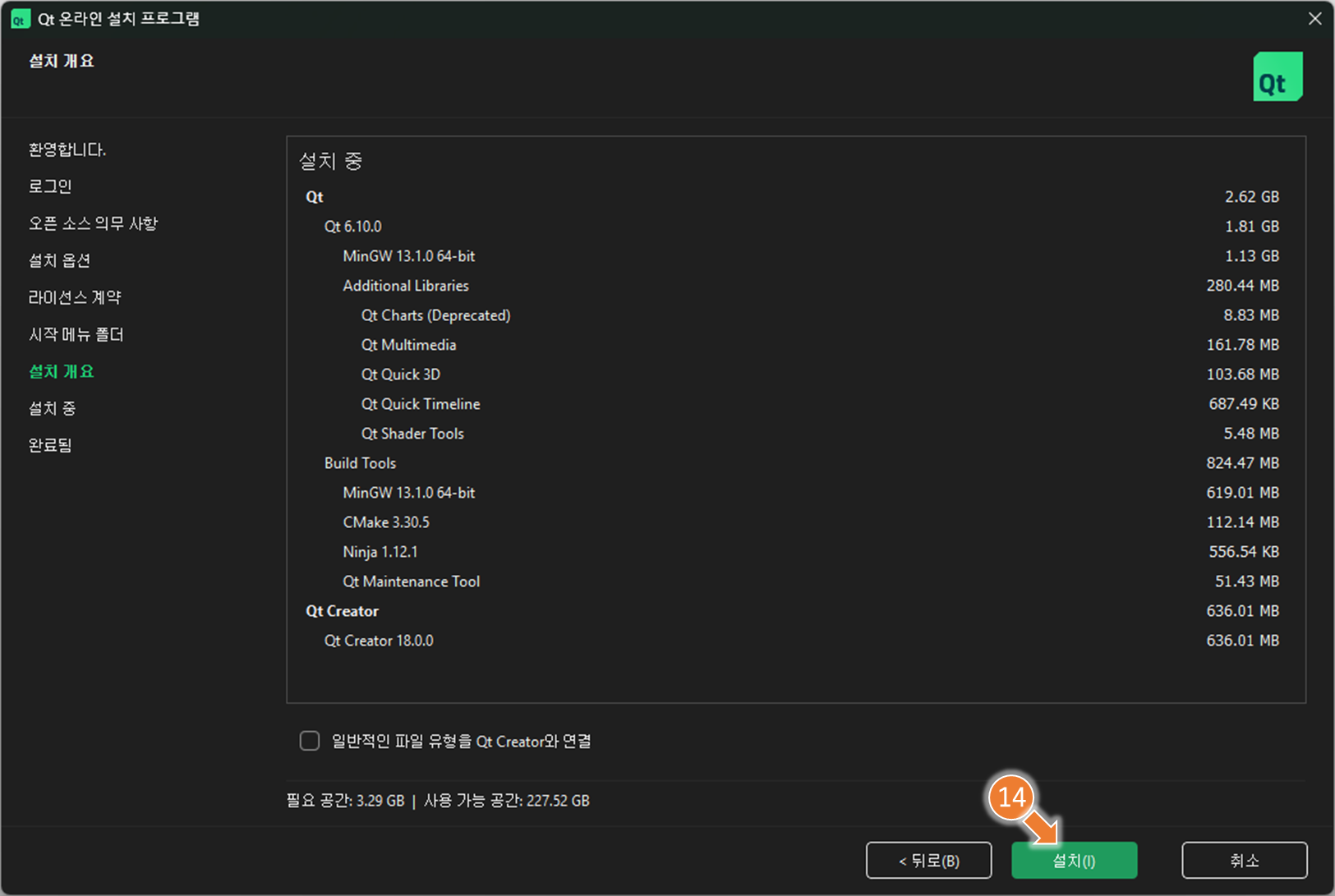Click the Qt 온라인 설치 프로그램 window title

point(119,19)
